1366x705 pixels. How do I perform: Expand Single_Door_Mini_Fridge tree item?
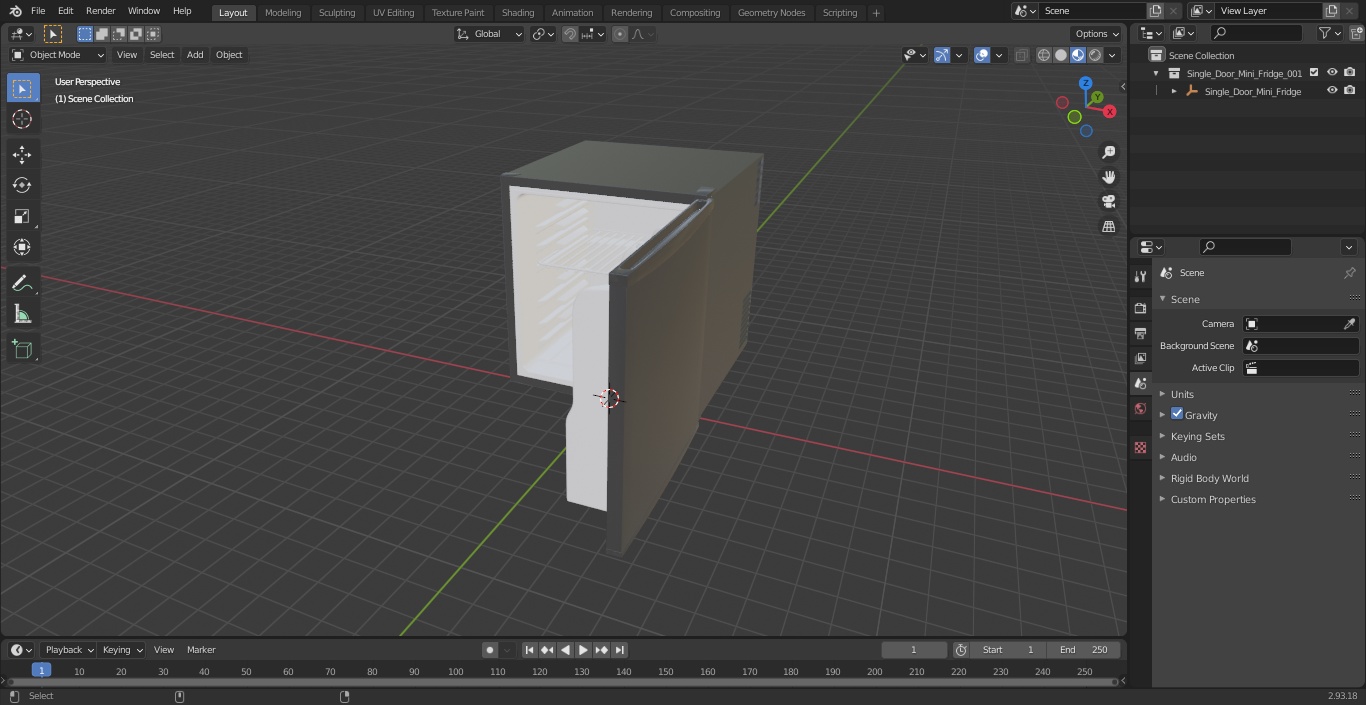[1174, 91]
